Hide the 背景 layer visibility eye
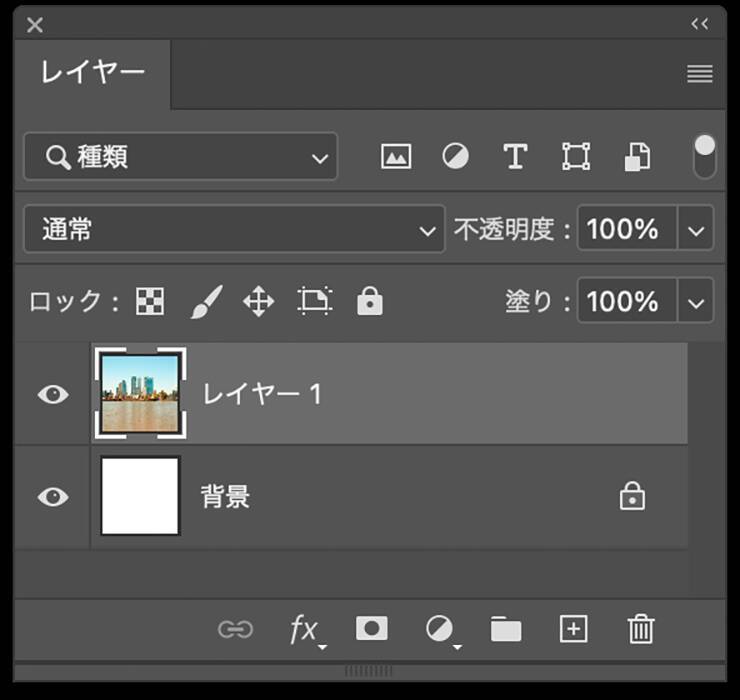Viewport: 740px width, 700px height. pos(53,496)
